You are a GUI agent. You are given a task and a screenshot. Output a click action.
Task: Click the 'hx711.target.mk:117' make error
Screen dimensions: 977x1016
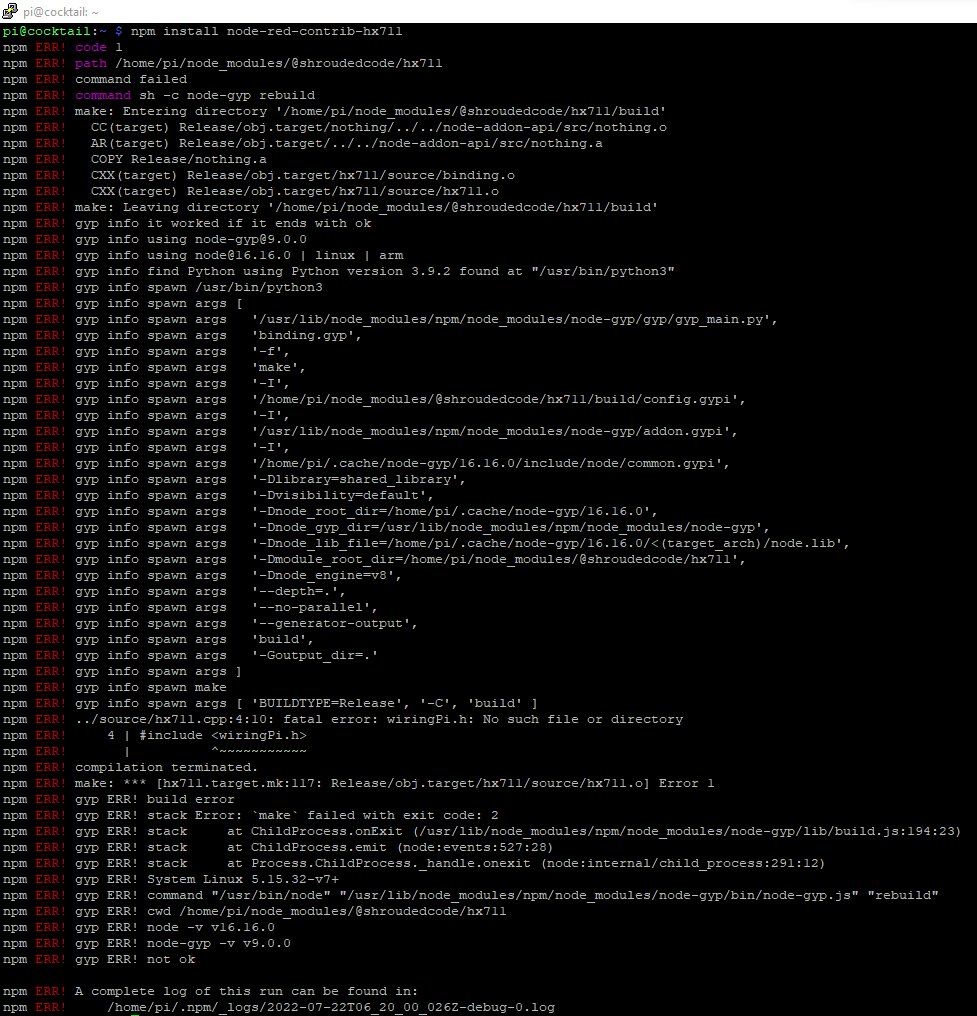coord(395,783)
